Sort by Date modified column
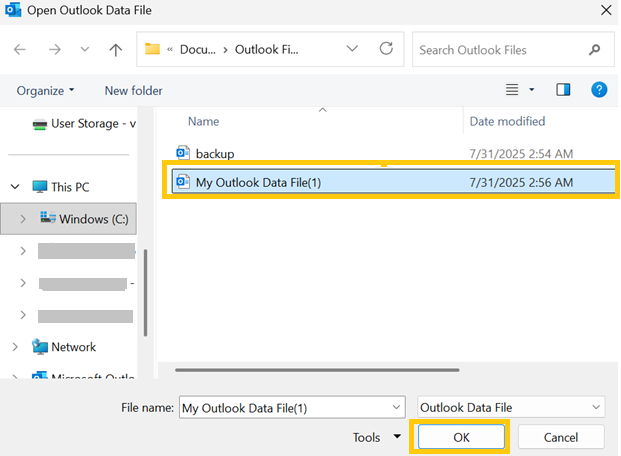The width and height of the screenshot is (621, 456). (507, 121)
